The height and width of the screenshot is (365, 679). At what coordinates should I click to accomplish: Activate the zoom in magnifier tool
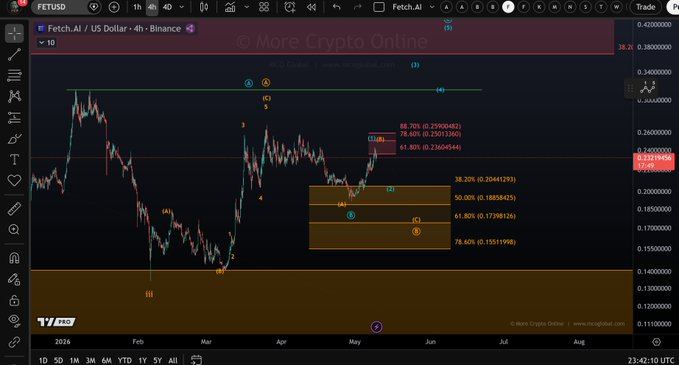click(14, 229)
